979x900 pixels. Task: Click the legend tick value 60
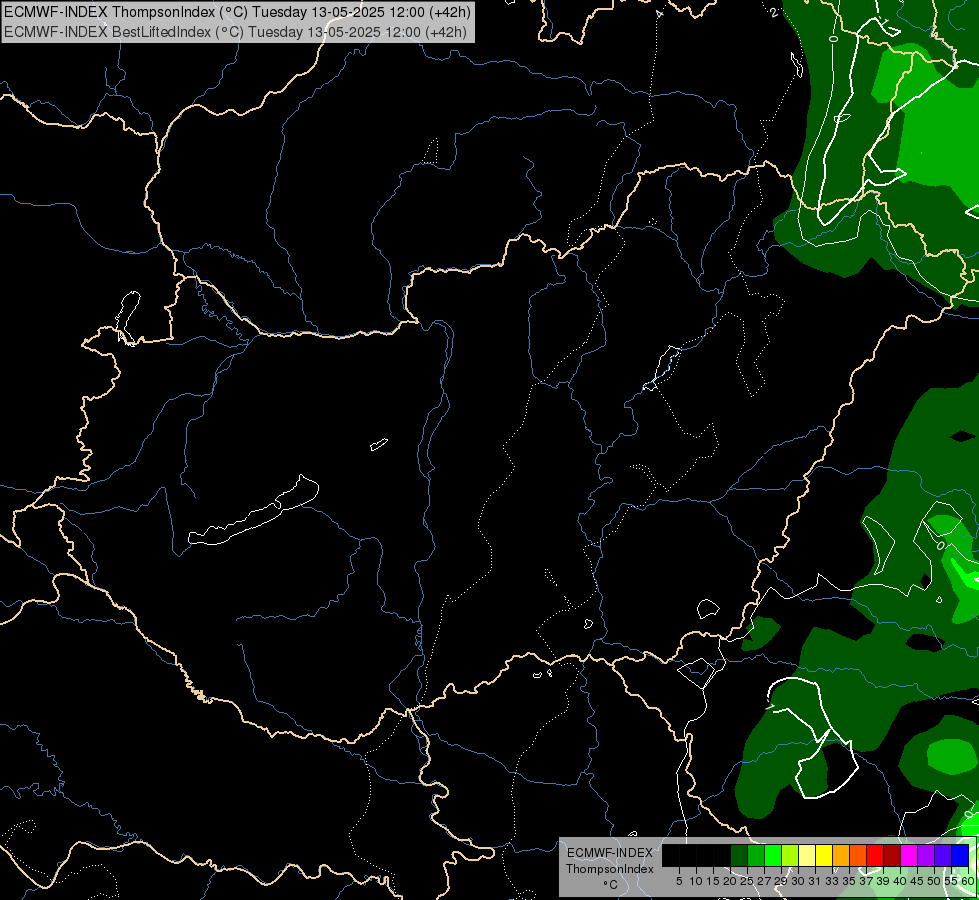(968, 881)
